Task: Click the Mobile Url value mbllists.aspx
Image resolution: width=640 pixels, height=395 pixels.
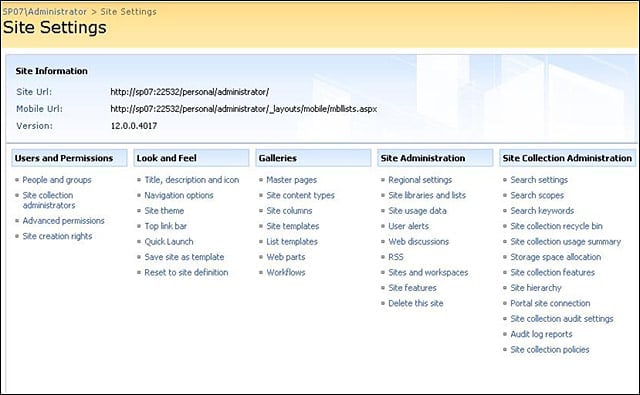Action: point(244,109)
